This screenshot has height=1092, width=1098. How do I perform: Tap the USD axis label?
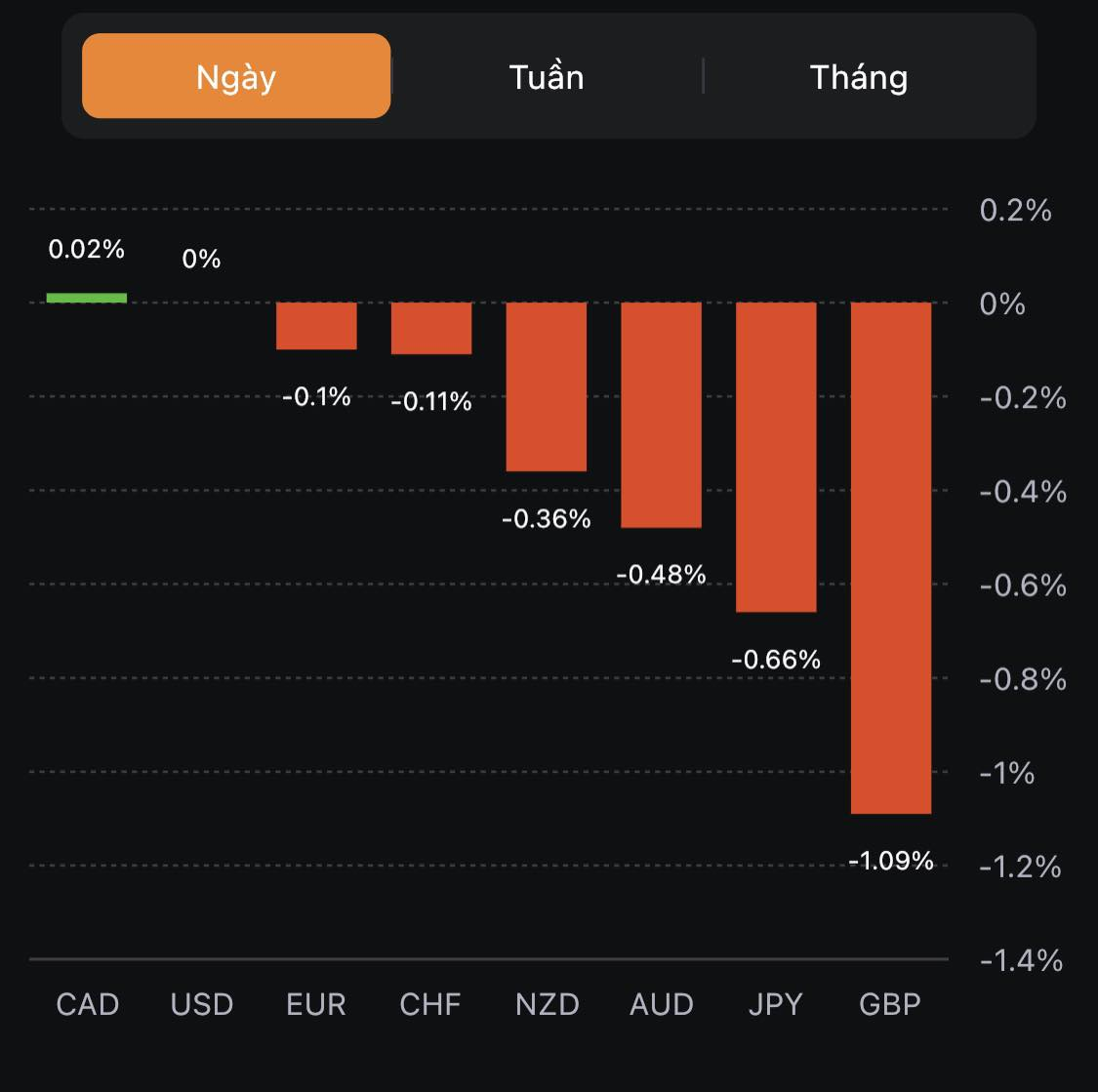point(202,1004)
